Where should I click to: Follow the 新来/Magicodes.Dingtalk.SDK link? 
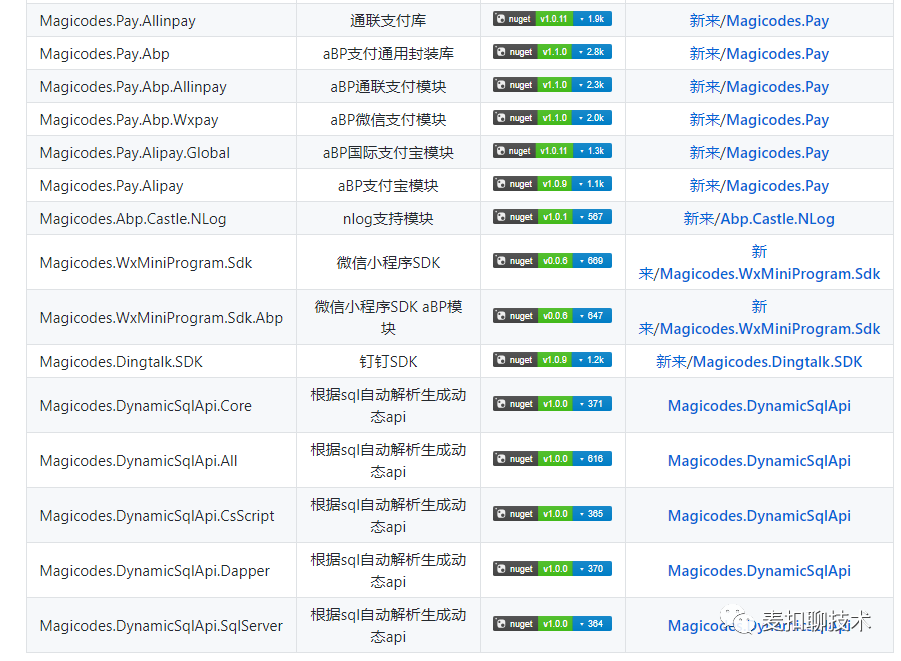tap(759, 362)
